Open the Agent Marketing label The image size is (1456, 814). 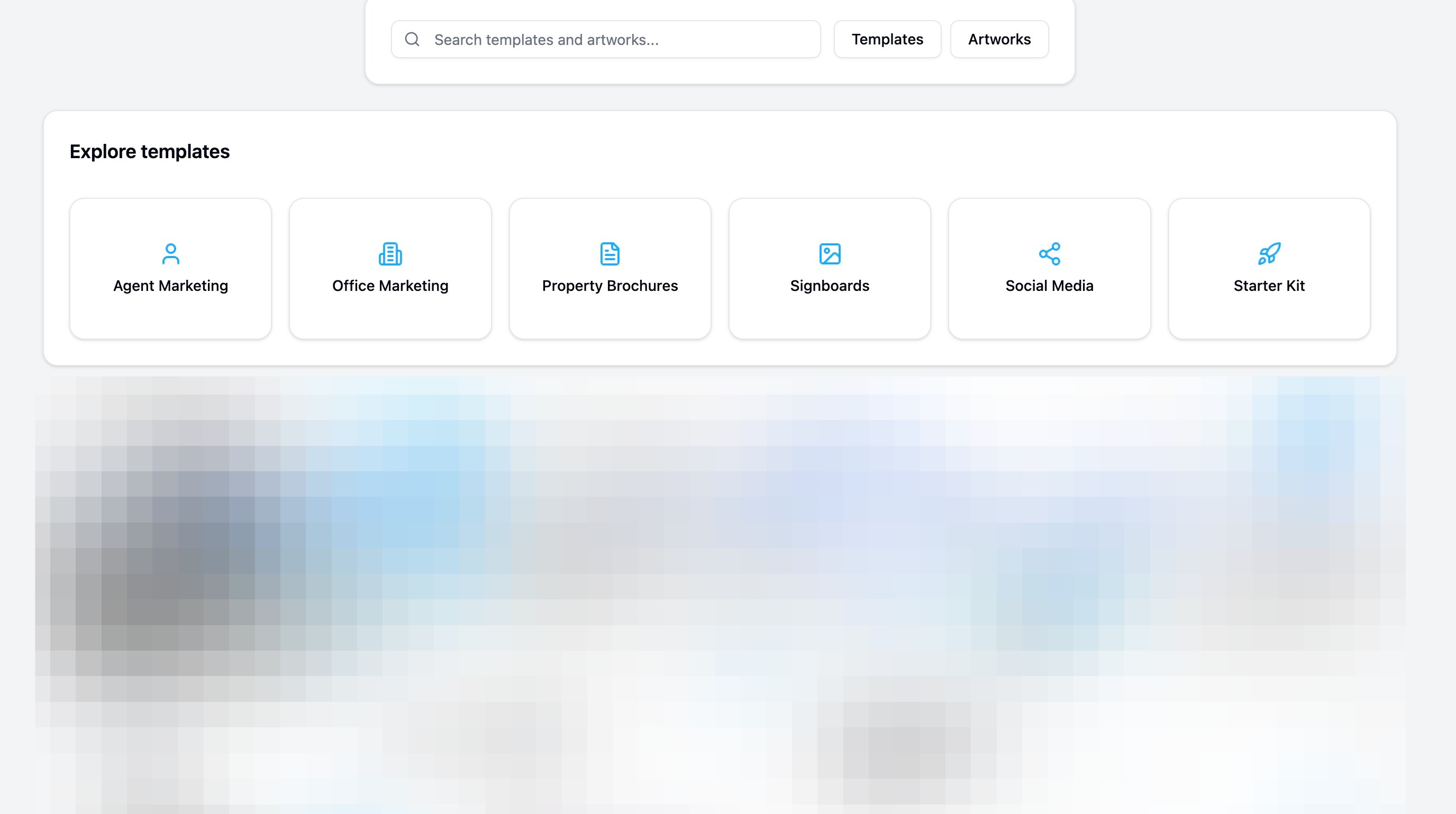(171, 286)
